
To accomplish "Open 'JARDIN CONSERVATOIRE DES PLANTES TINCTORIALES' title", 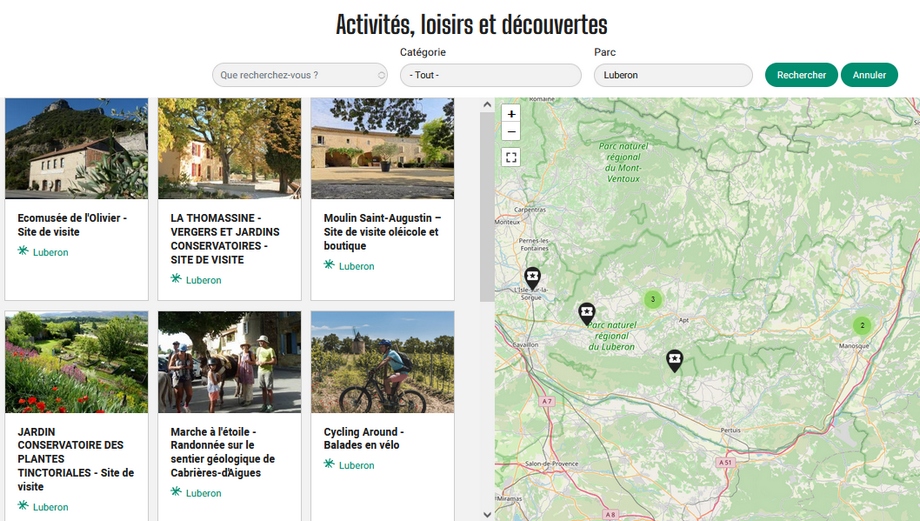I will (76, 459).
